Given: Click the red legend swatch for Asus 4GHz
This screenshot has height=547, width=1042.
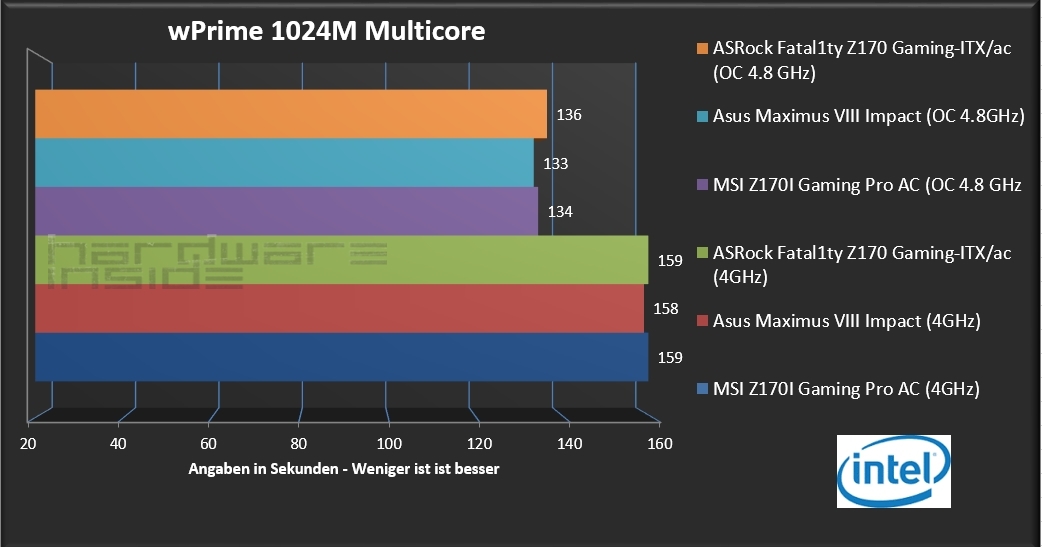Looking at the screenshot, I should 702,321.
